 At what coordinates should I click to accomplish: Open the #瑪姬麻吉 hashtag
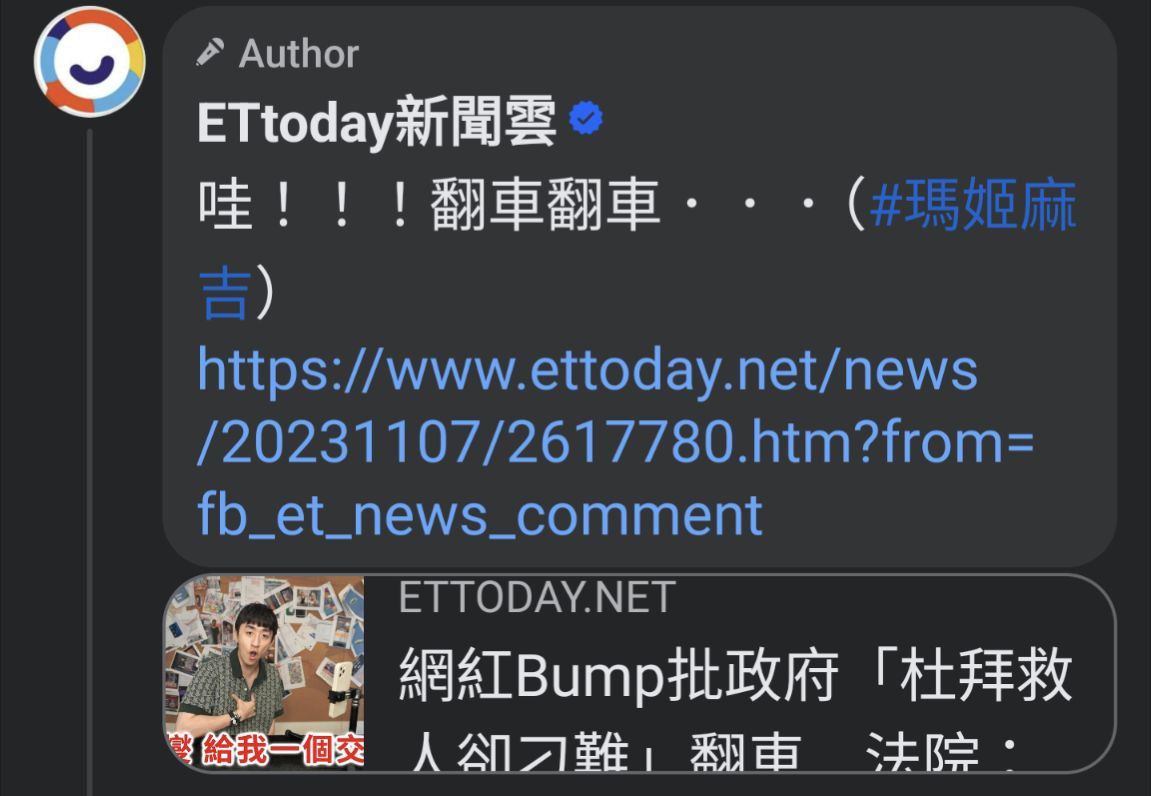[x=973, y=205]
